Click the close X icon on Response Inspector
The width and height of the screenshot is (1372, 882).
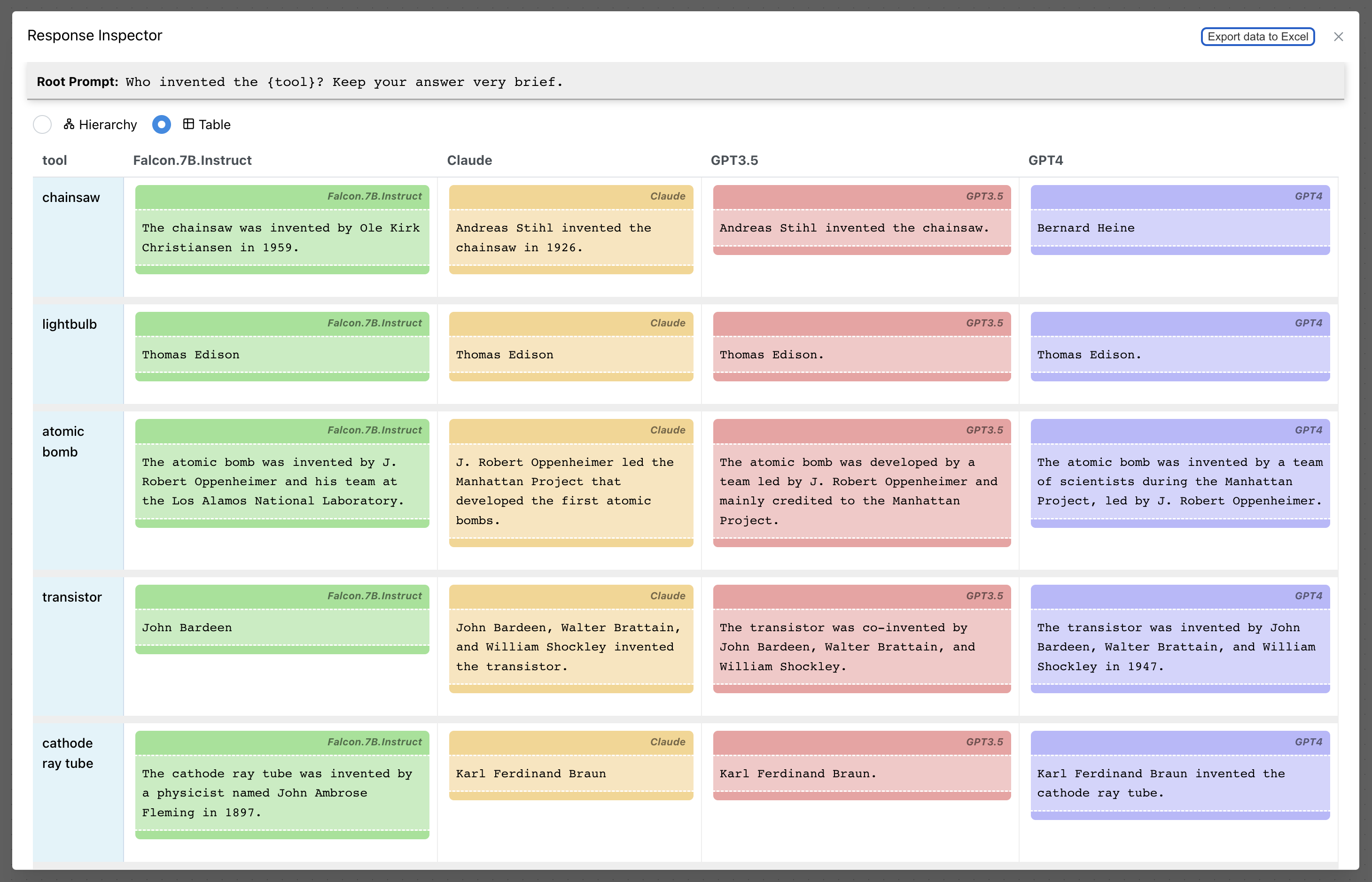(x=1339, y=36)
